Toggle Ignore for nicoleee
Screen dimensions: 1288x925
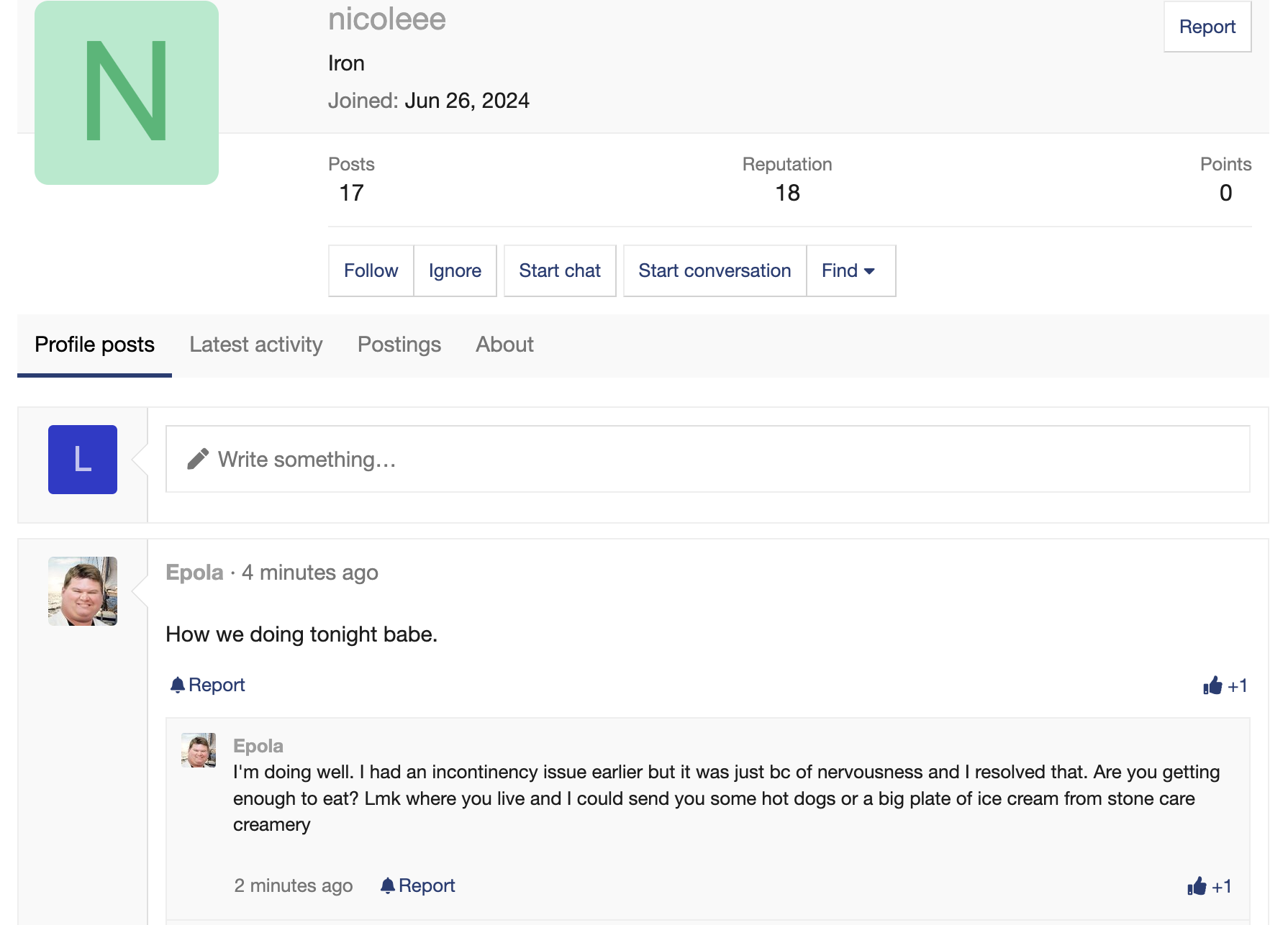[455, 270]
